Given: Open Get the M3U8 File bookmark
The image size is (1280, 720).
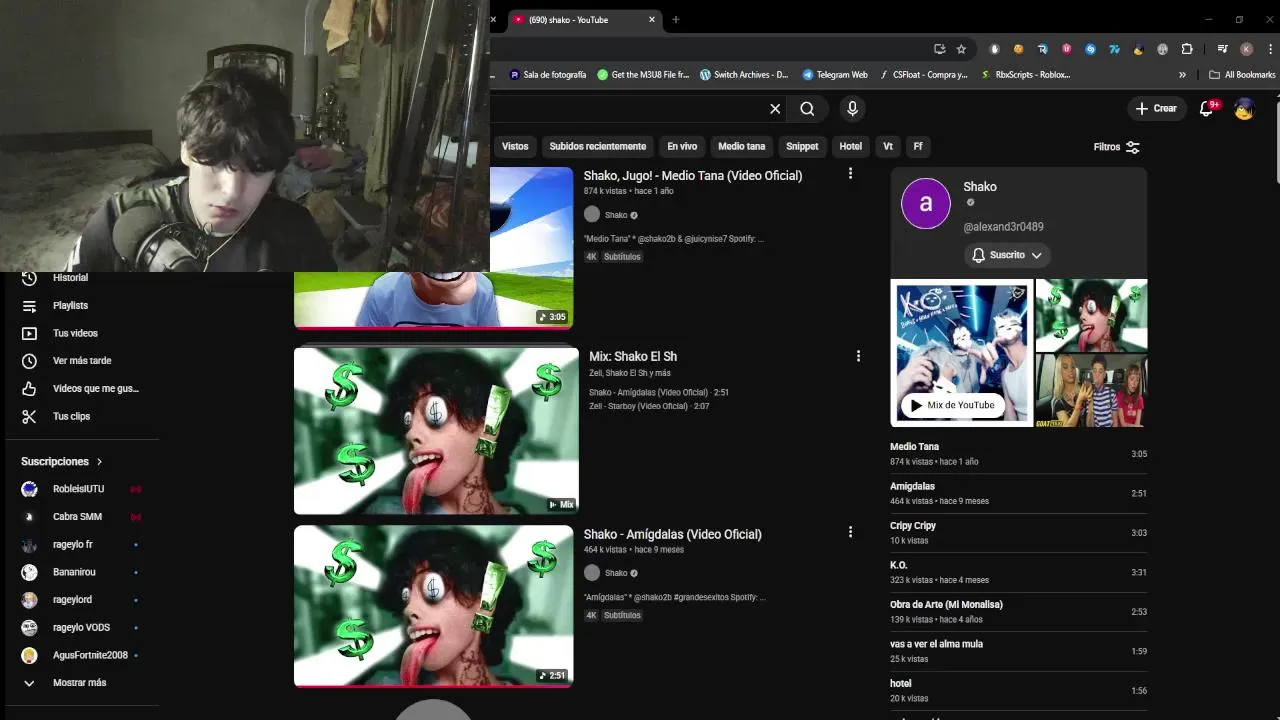Looking at the screenshot, I should [643, 75].
